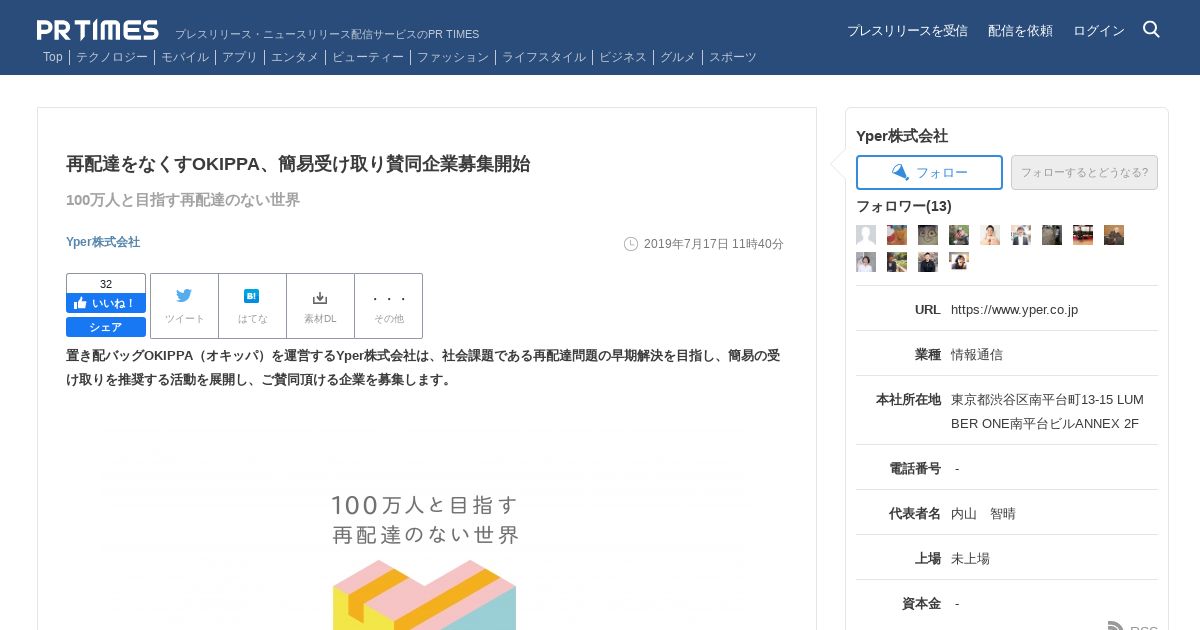Click the https://www.yper.co.jp URL
This screenshot has height=630, width=1200.
point(1014,310)
